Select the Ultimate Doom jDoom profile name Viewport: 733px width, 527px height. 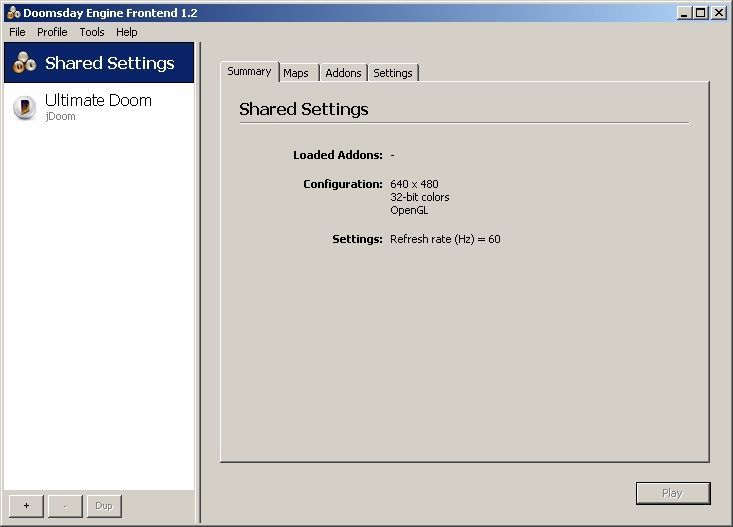[98, 101]
